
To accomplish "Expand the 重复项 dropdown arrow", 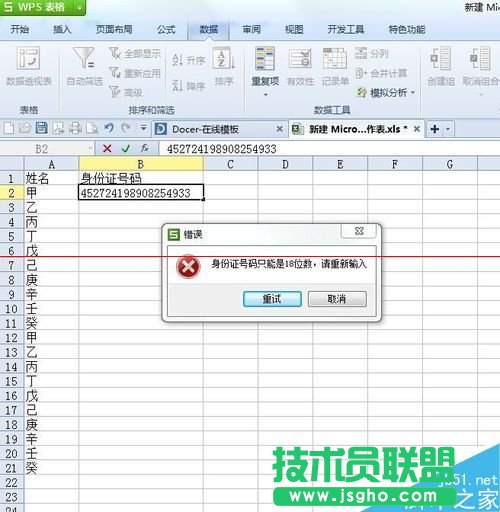I will coord(266,95).
